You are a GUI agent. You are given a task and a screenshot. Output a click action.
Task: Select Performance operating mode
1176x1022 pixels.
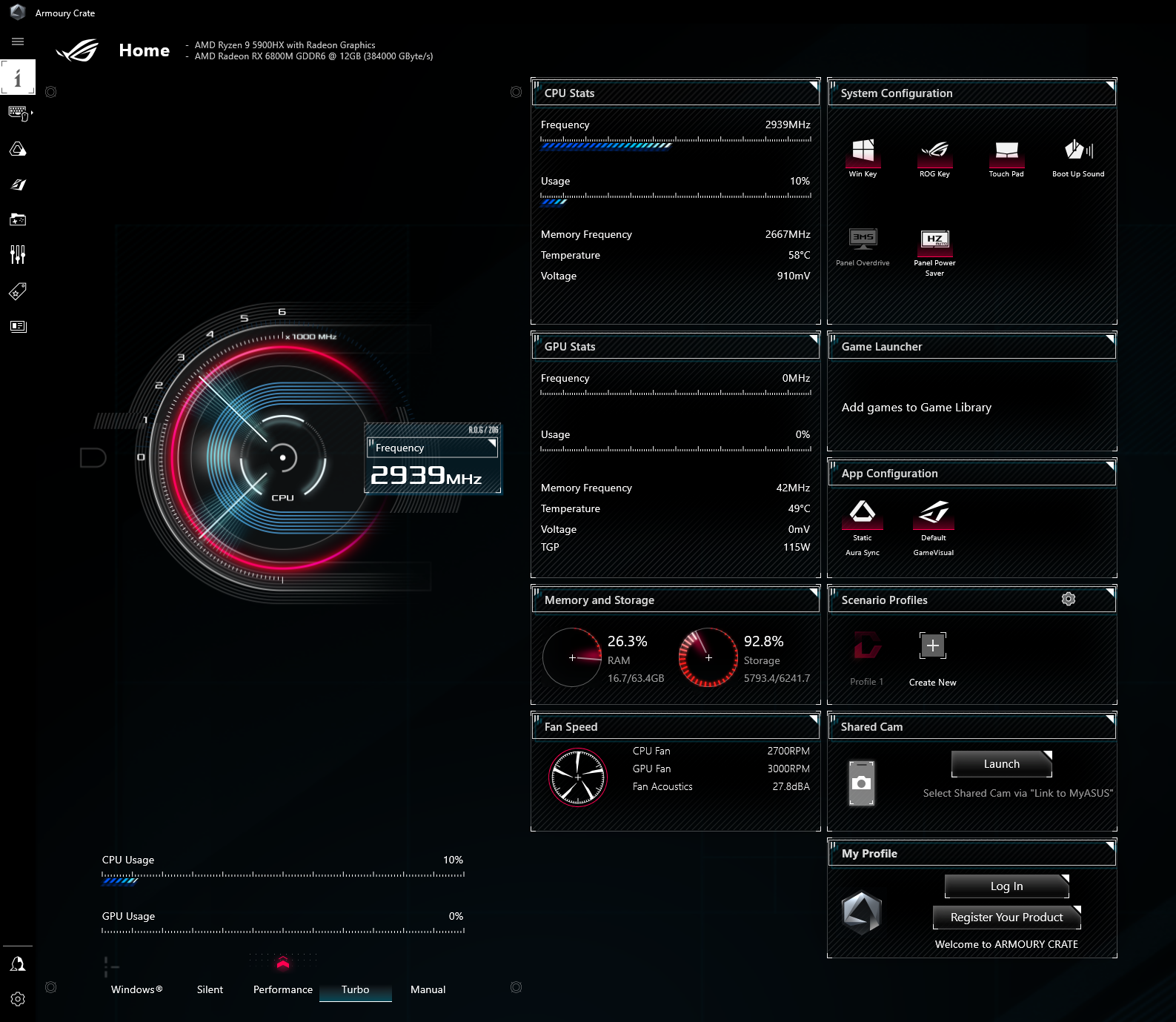[x=283, y=989]
